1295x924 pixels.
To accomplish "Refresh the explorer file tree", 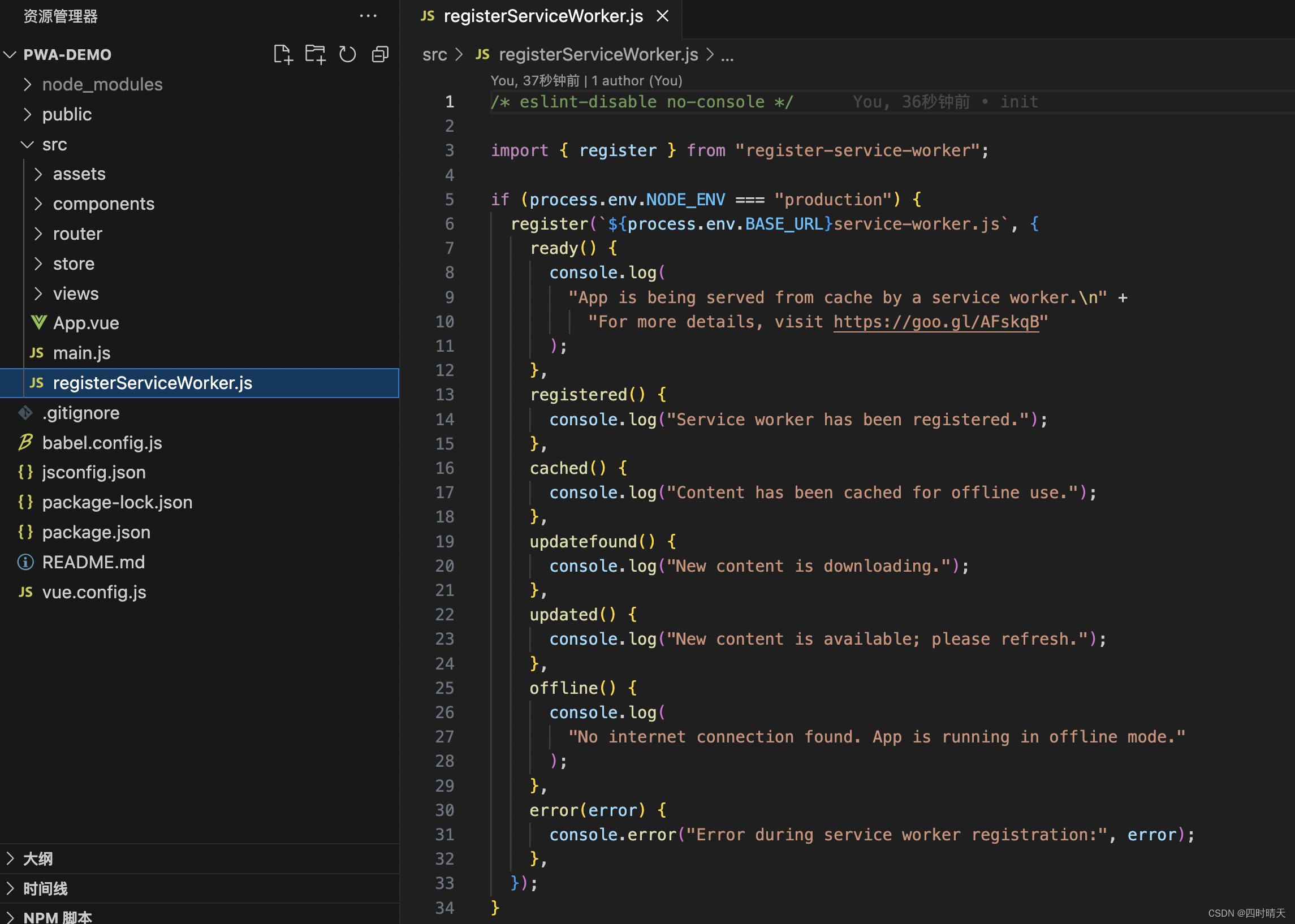I will tap(348, 55).
